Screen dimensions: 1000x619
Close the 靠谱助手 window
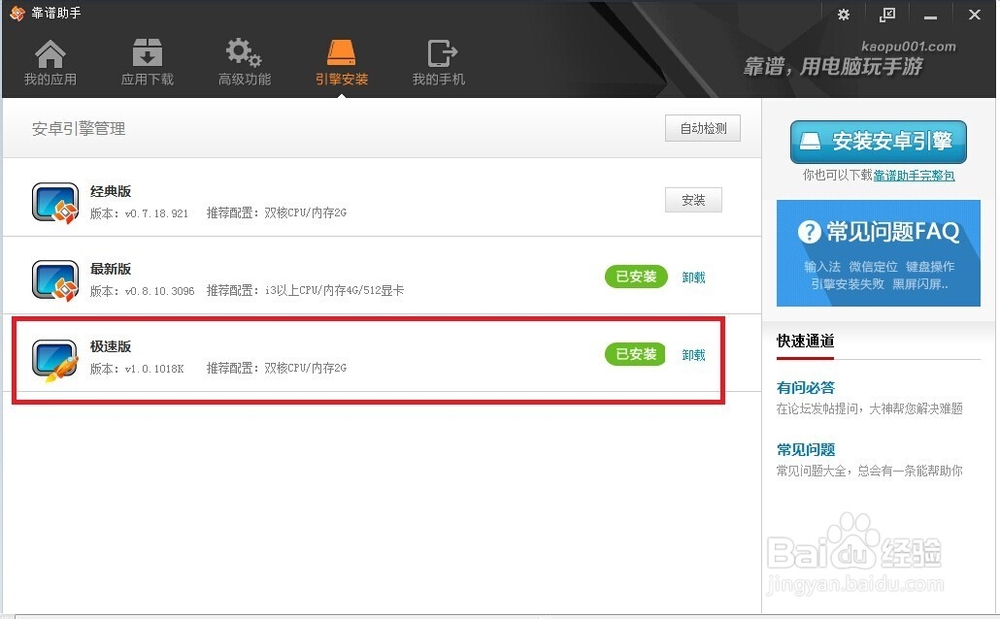click(974, 14)
